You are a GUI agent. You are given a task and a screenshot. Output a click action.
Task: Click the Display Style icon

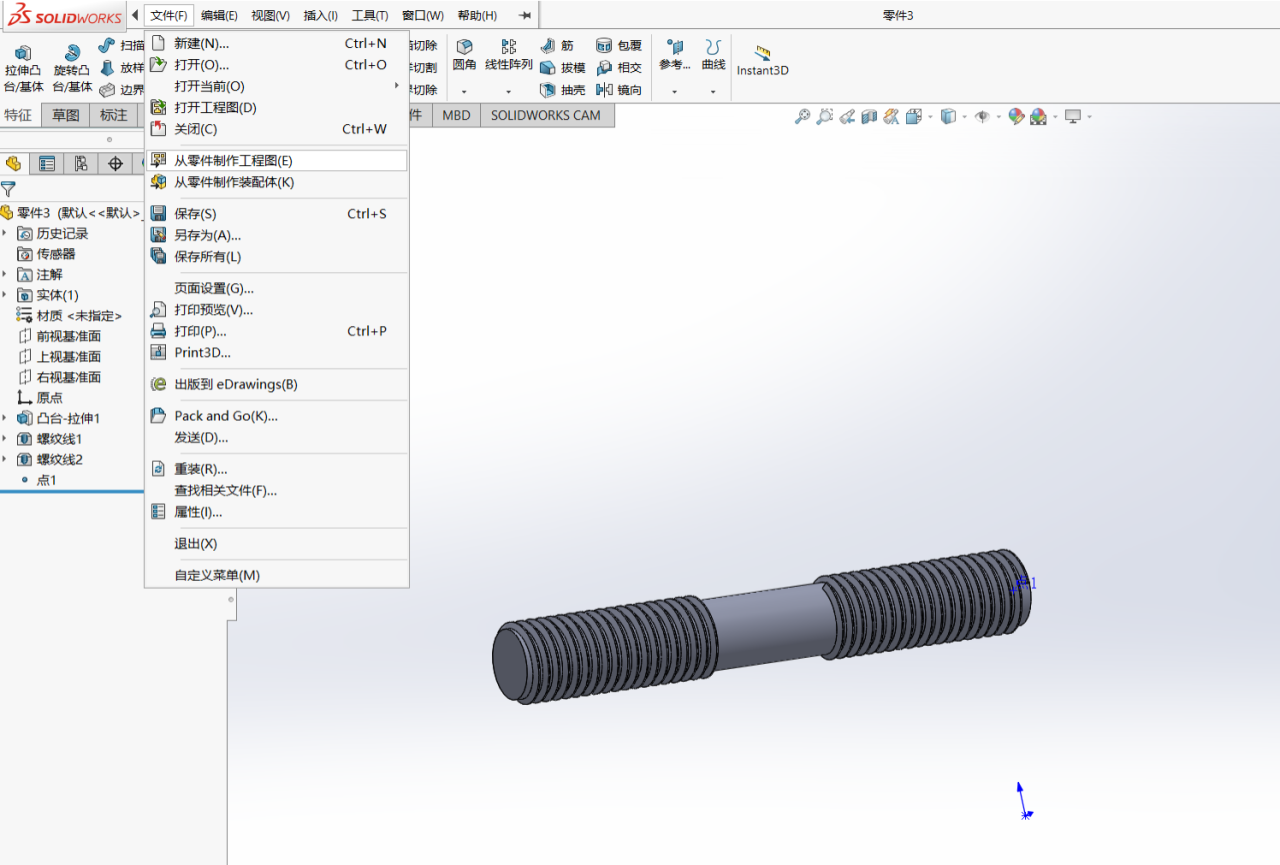click(x=948, y=117)
